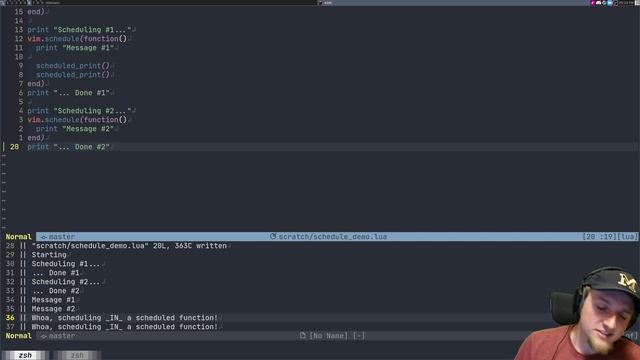Click scheduled_print() on line 8
The width and height of the screenshot is (640, 360).
pos(73,75)
